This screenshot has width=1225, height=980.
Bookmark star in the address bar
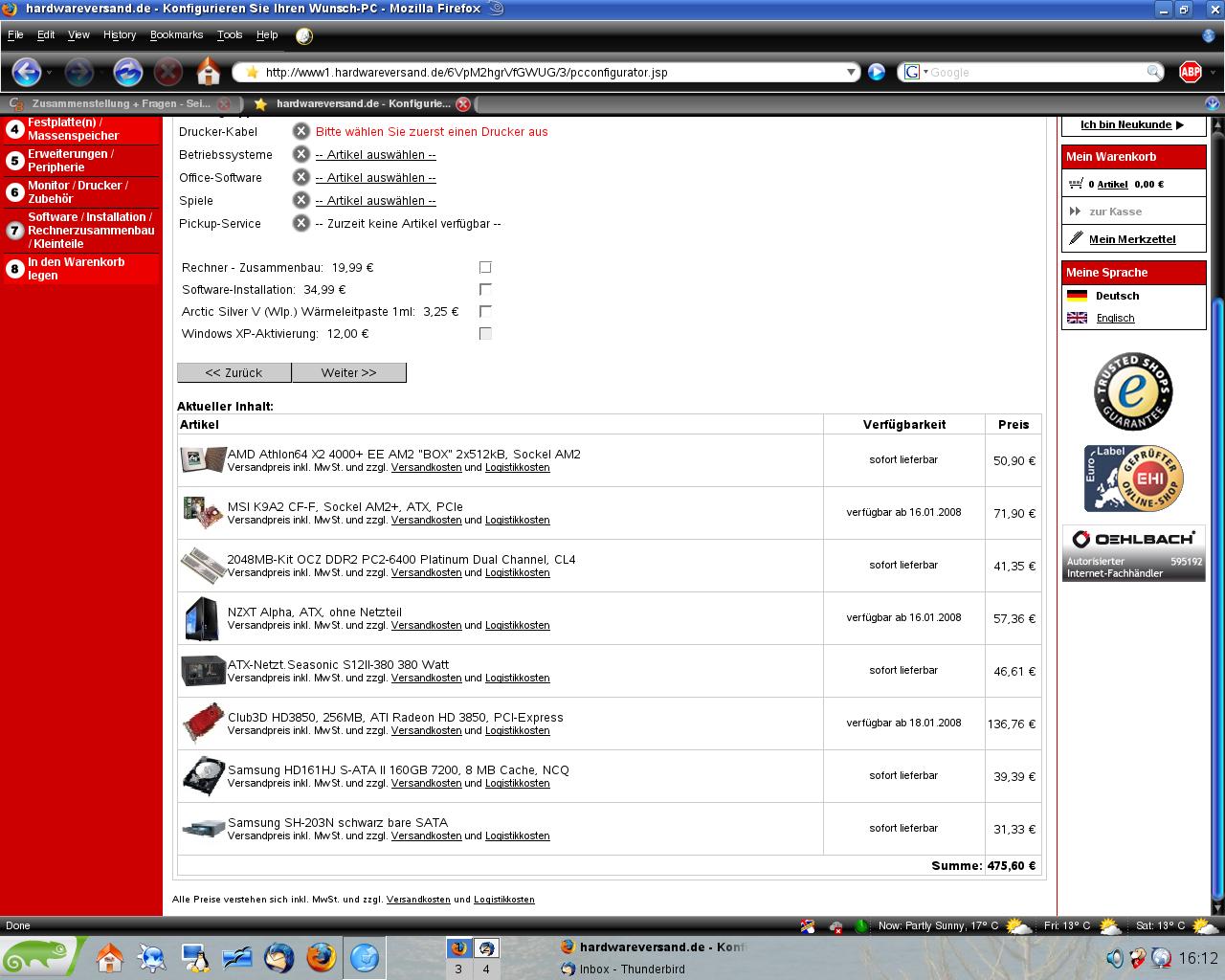click(x=252, y=72)
